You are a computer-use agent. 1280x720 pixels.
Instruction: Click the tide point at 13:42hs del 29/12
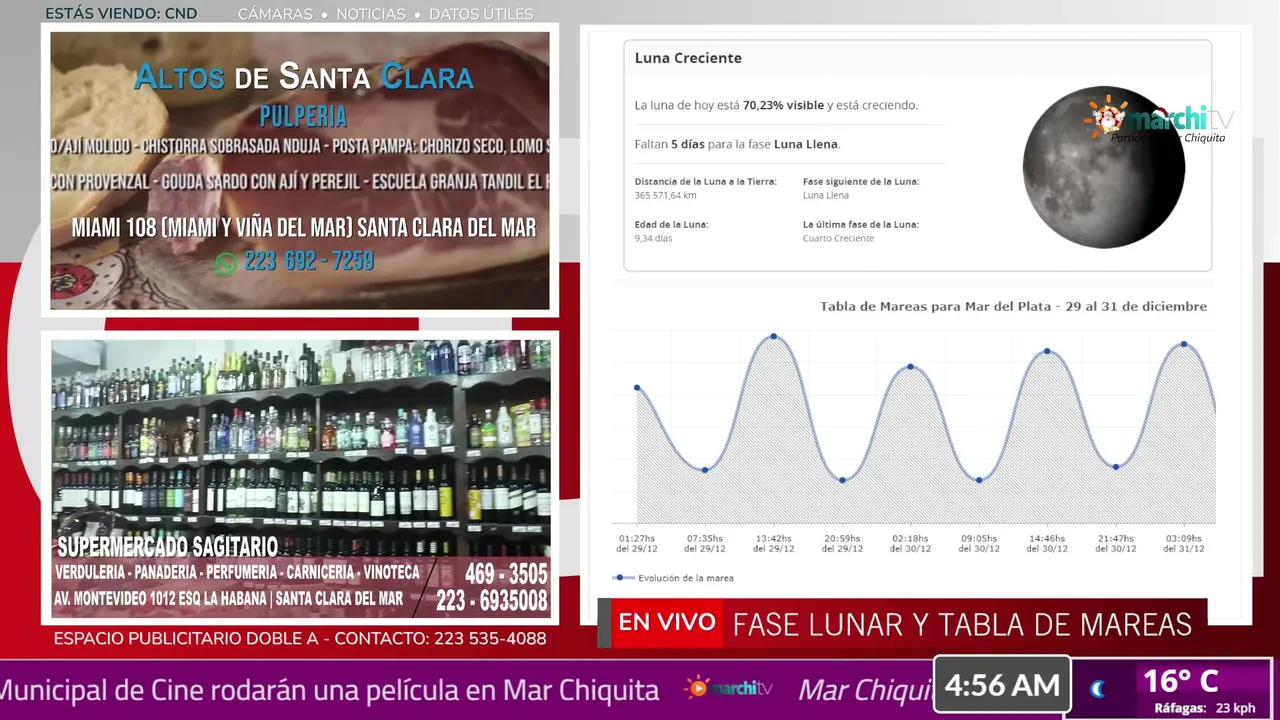pos(773,337)
